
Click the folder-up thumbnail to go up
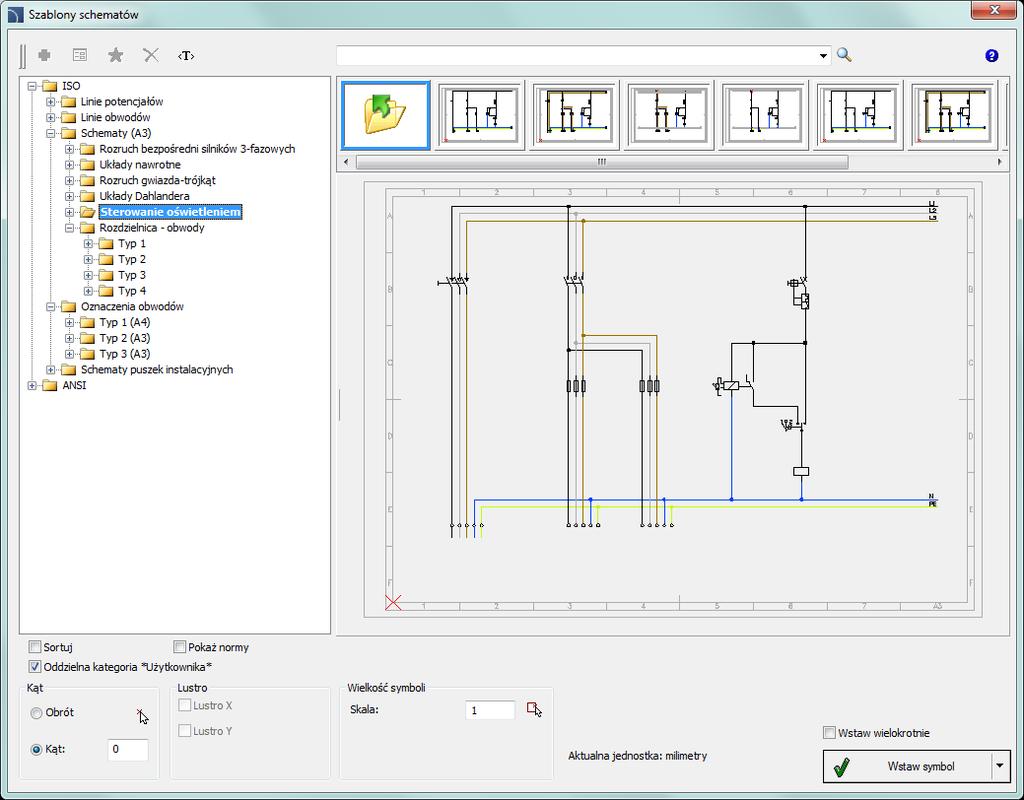(x=386, y=116)
